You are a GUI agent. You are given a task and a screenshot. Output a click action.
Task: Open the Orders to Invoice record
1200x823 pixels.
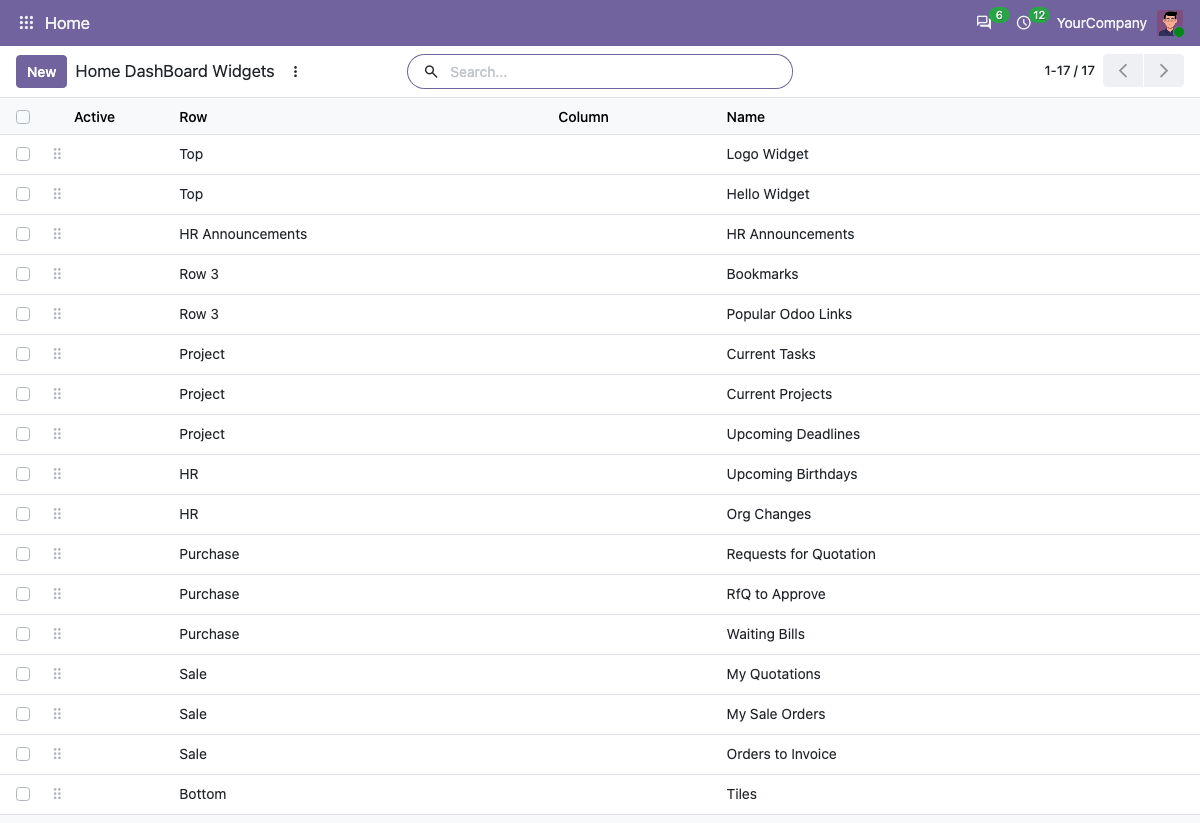tap(781, 754)
